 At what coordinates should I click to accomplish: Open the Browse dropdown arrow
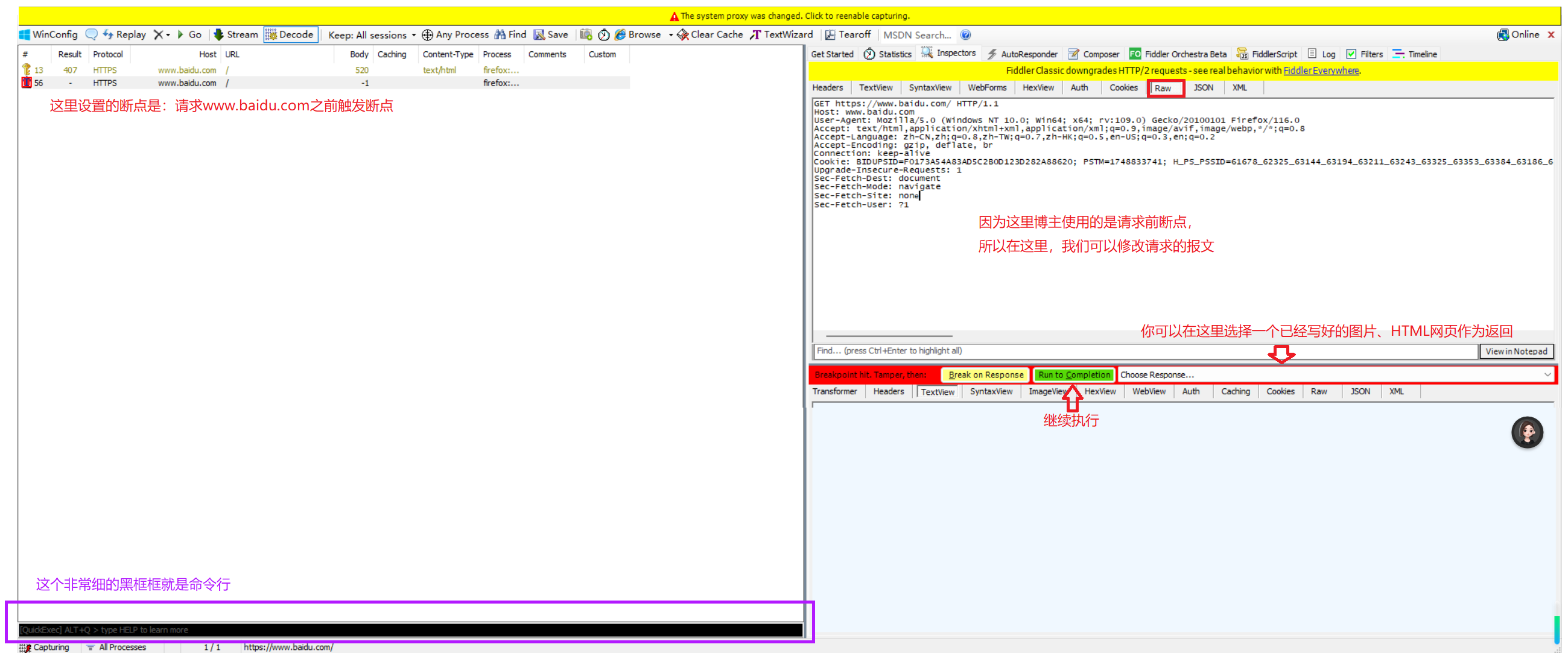[670, 35]
